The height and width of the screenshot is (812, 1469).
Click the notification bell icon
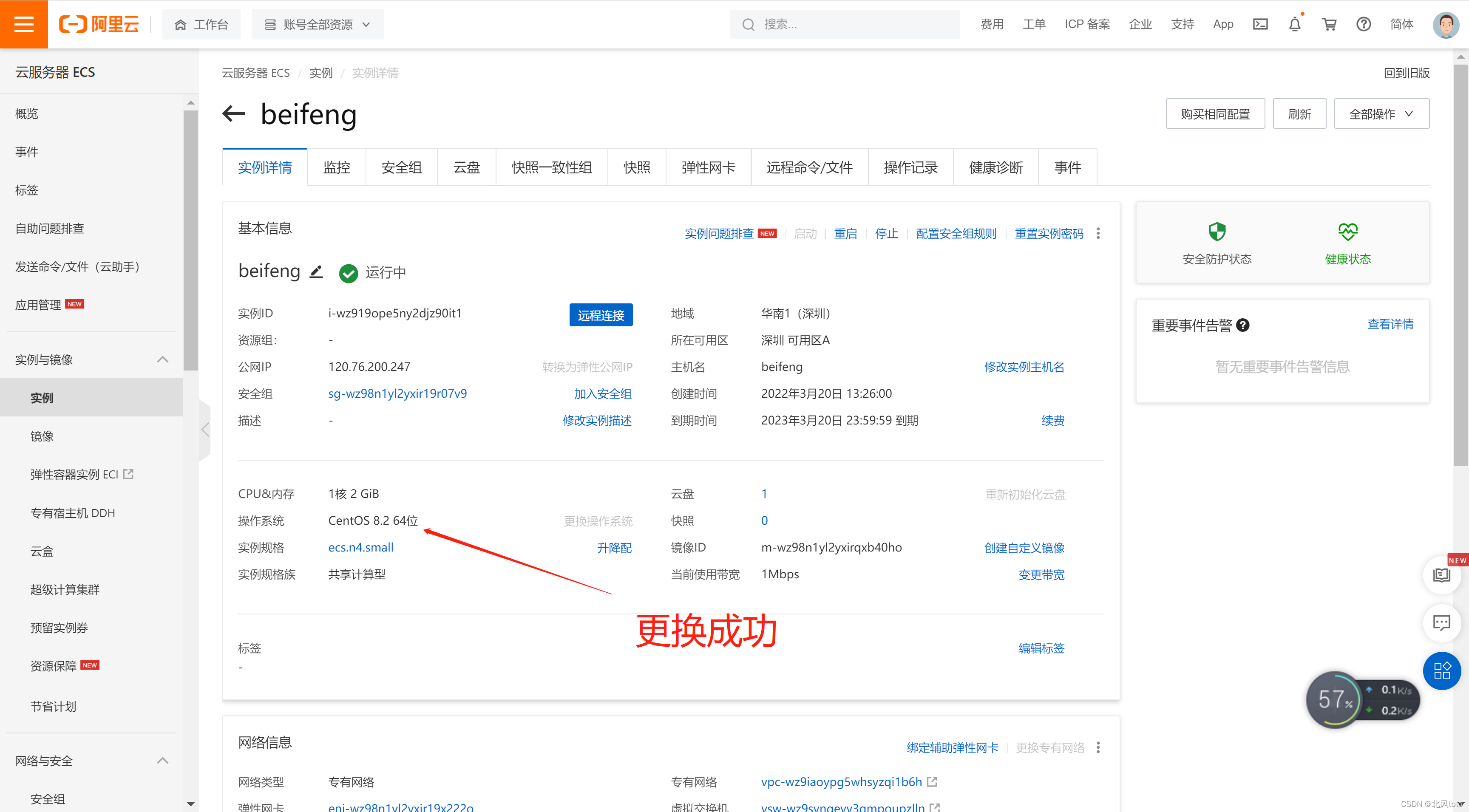coord(1294,24)
